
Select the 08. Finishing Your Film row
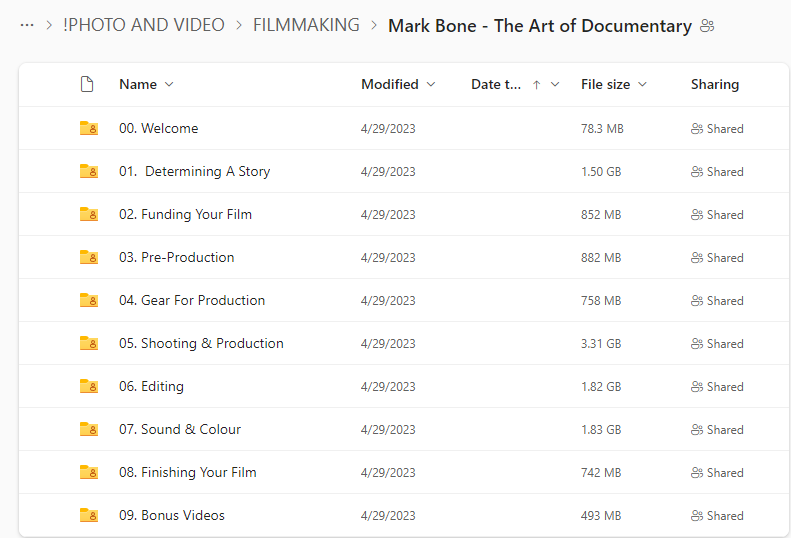(x=404, y=472)
